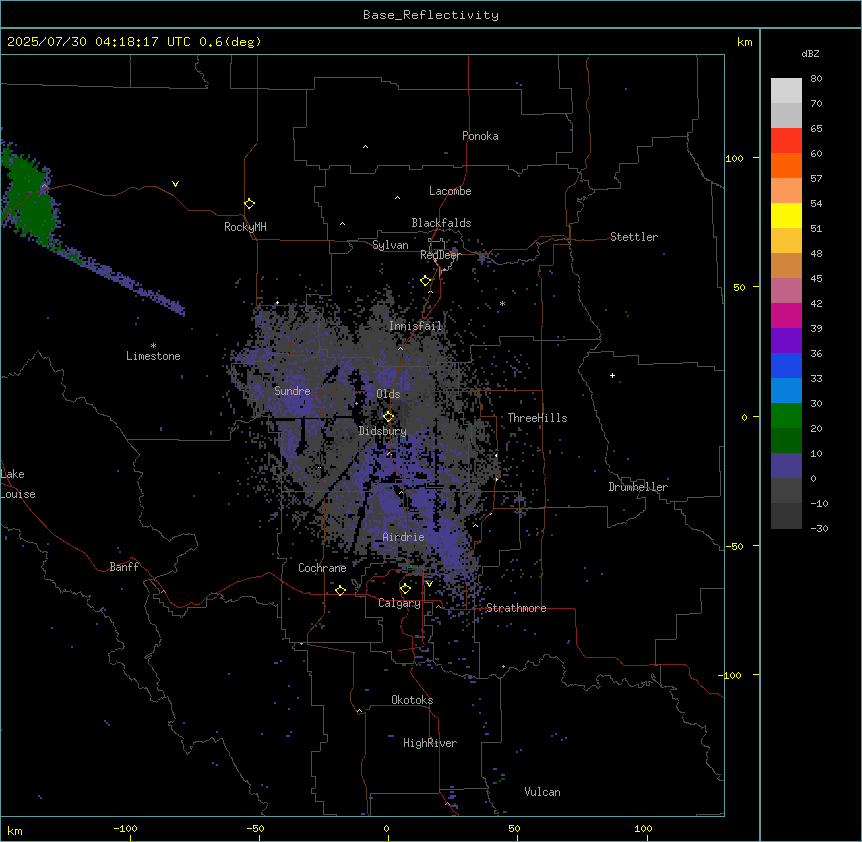Select the light blue 30-33 dBZ swatch
Screen dimensions: 862x842
(786, 391)
